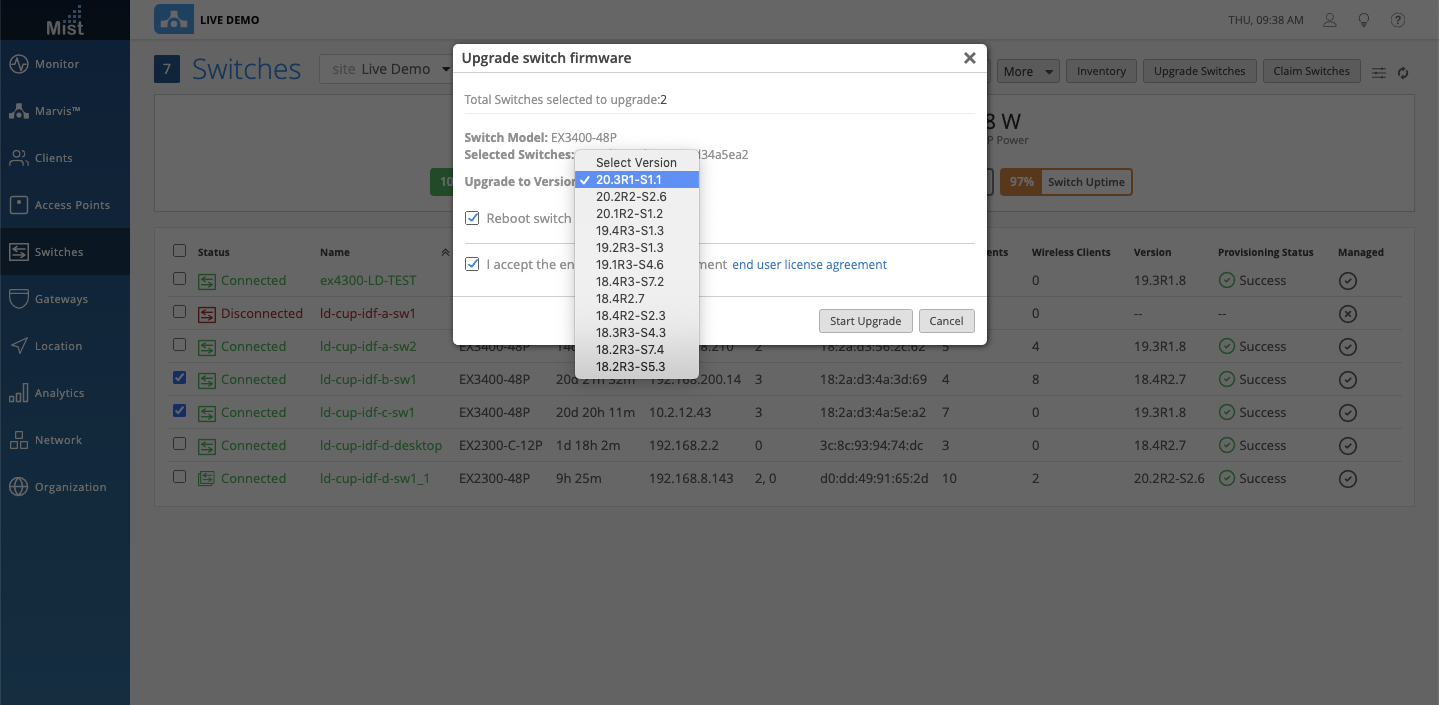Open the help question mark icon
The image size is (1439, 705).
(x=1398, y=20)
